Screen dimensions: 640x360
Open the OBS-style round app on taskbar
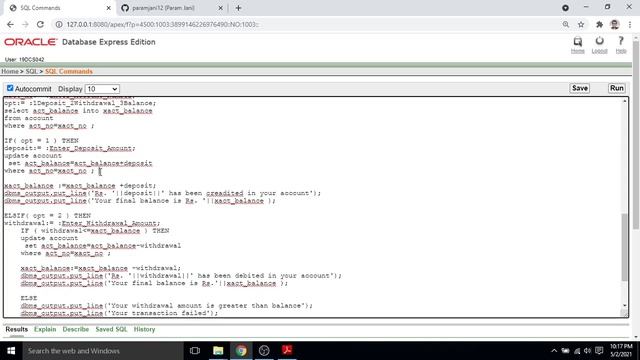(264, 351)
